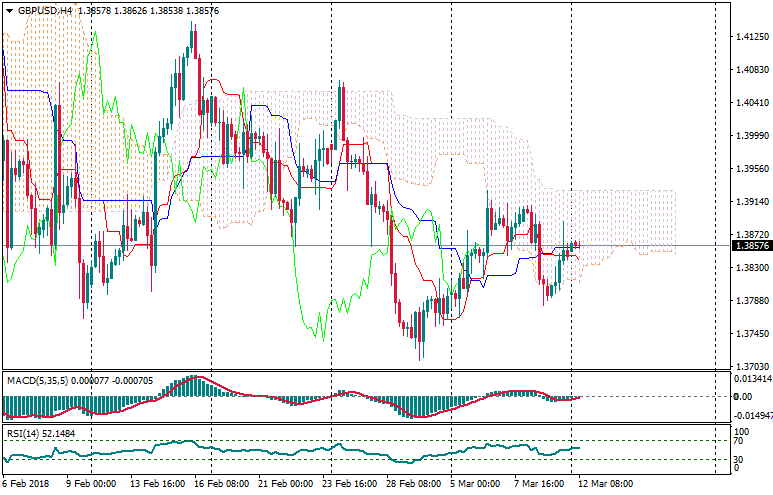
Task: Click the current price marker 1.38576
Action: tap(750, 245)
